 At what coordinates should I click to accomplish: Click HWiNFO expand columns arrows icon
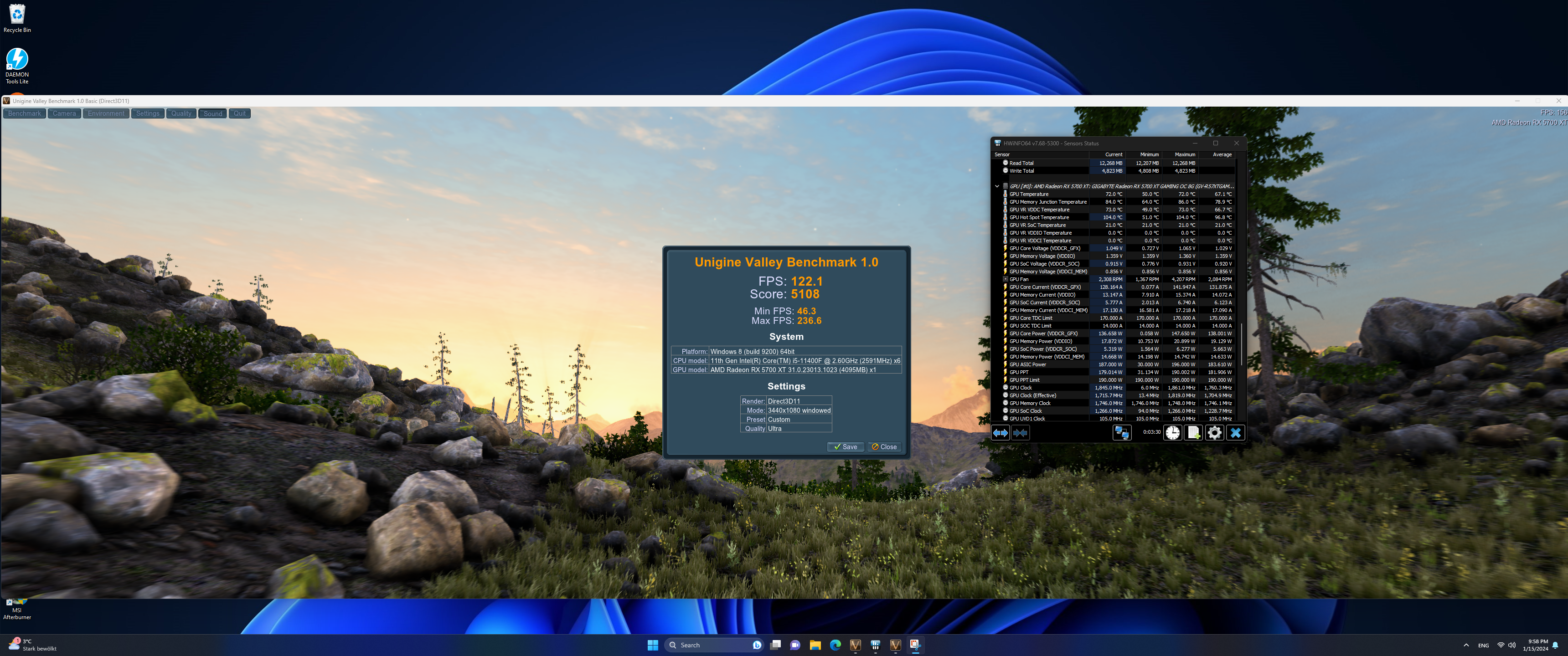1000,433
